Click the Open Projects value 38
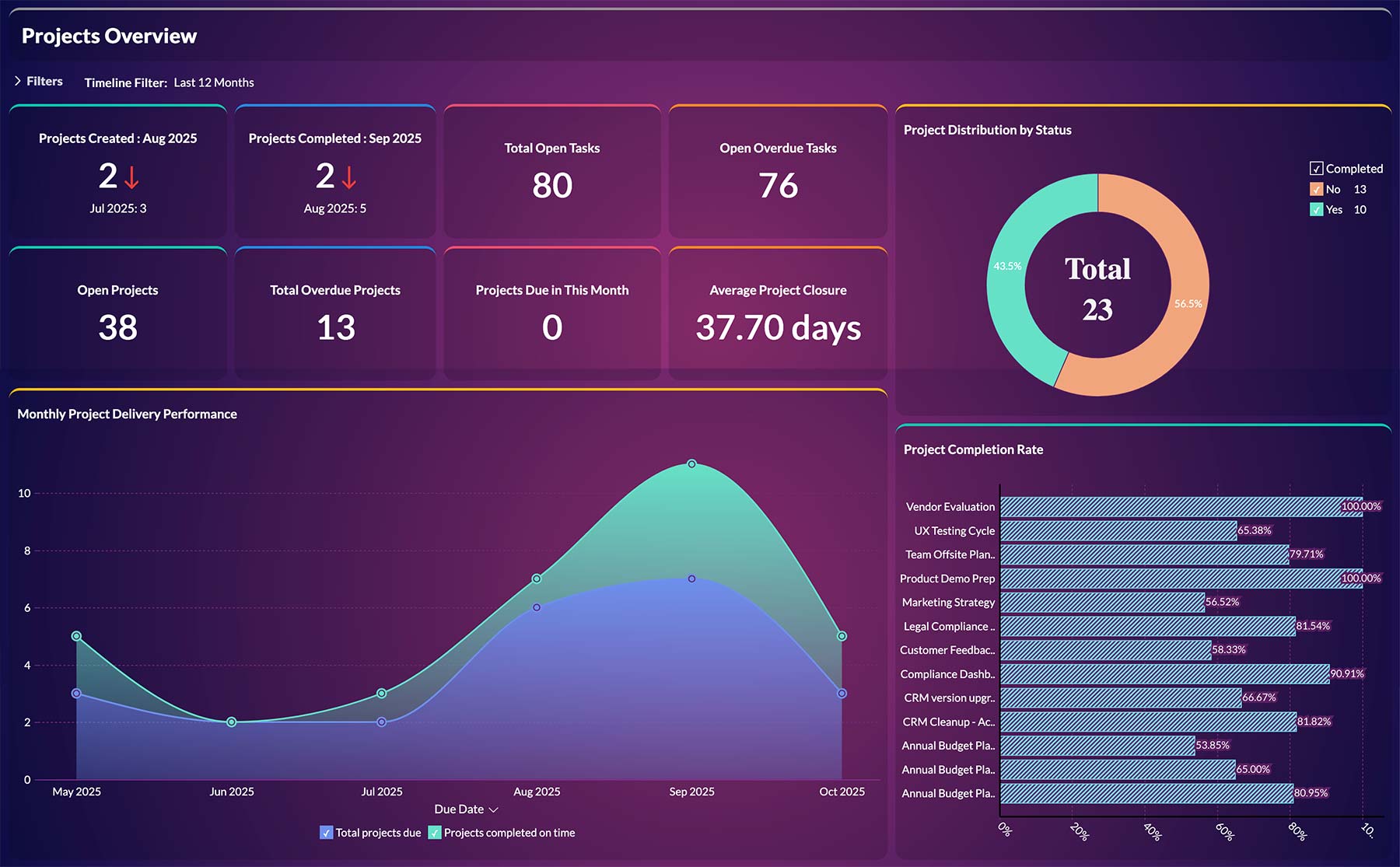Screen dimensions: 1400x867 pos(117,327)
